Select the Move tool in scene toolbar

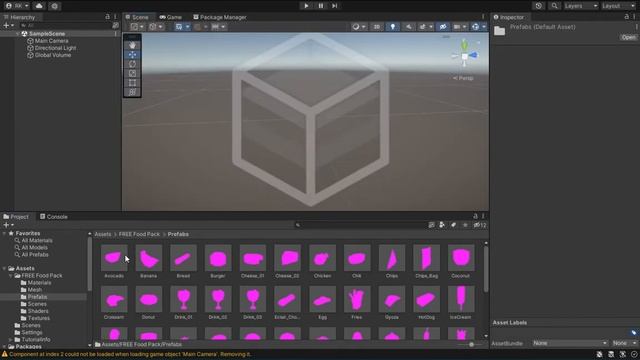pyautogui.click(x=132, y=55)
